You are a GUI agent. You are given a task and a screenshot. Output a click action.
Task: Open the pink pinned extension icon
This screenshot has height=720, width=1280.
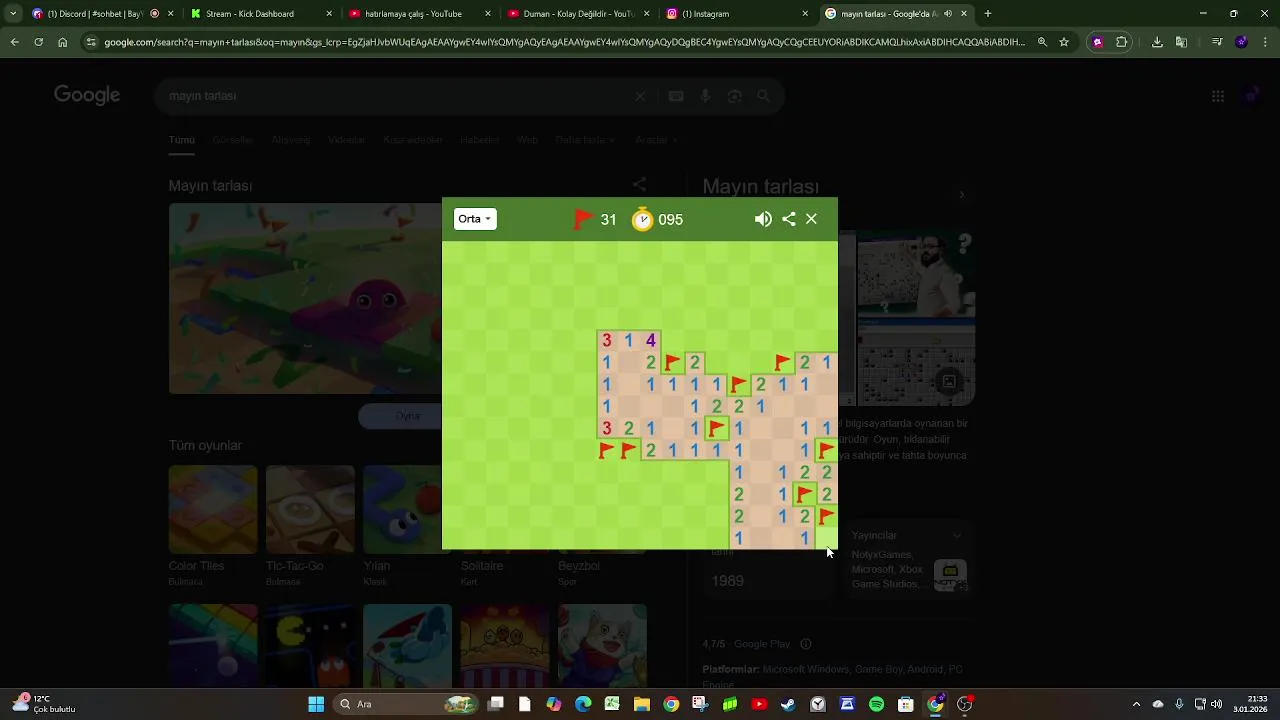coord(1098,42)
